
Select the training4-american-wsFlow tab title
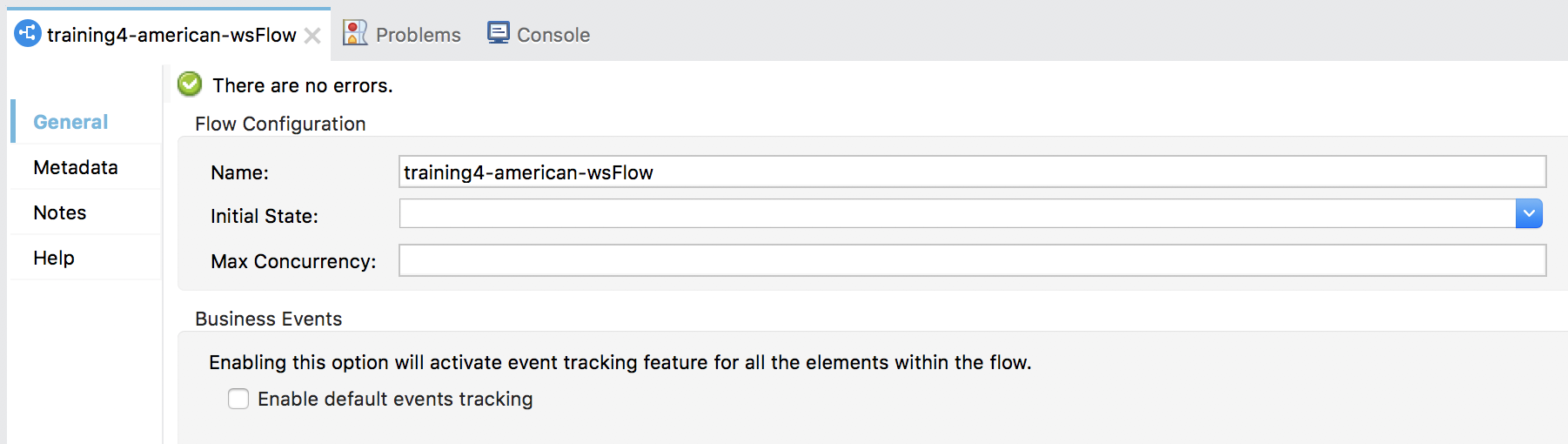click(171, 35)
